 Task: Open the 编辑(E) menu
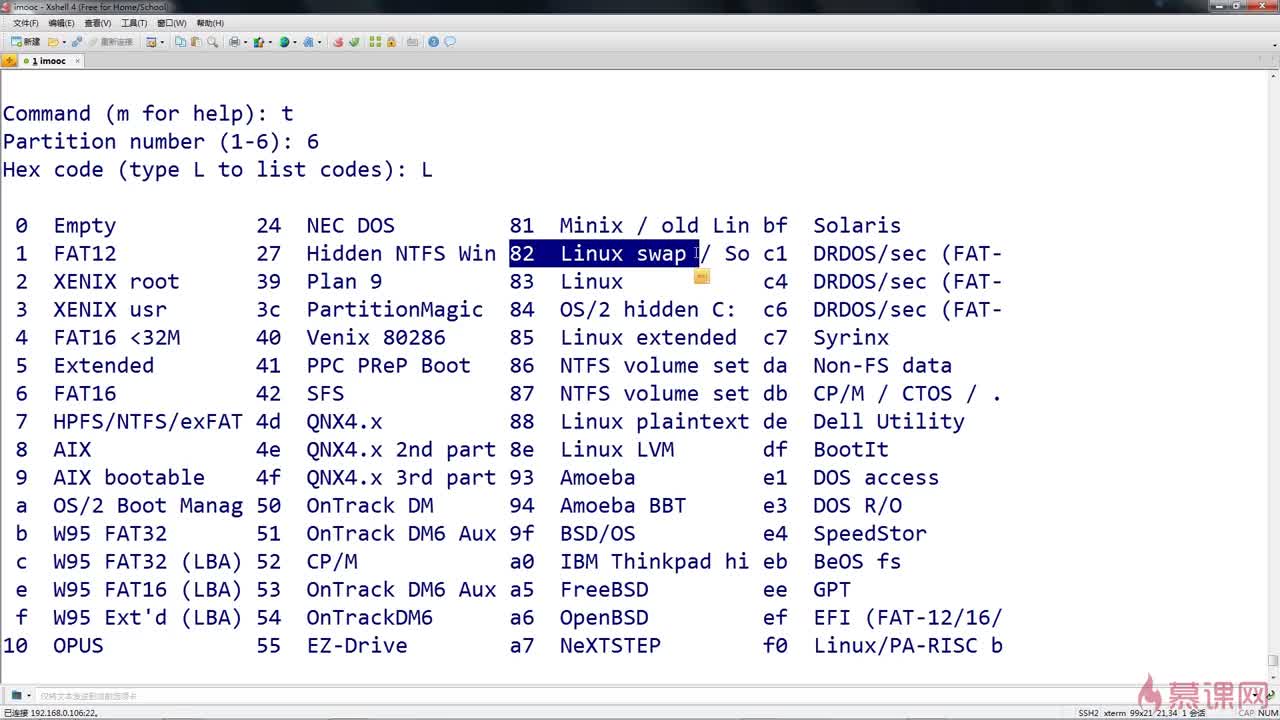click(x=61, y=23)
